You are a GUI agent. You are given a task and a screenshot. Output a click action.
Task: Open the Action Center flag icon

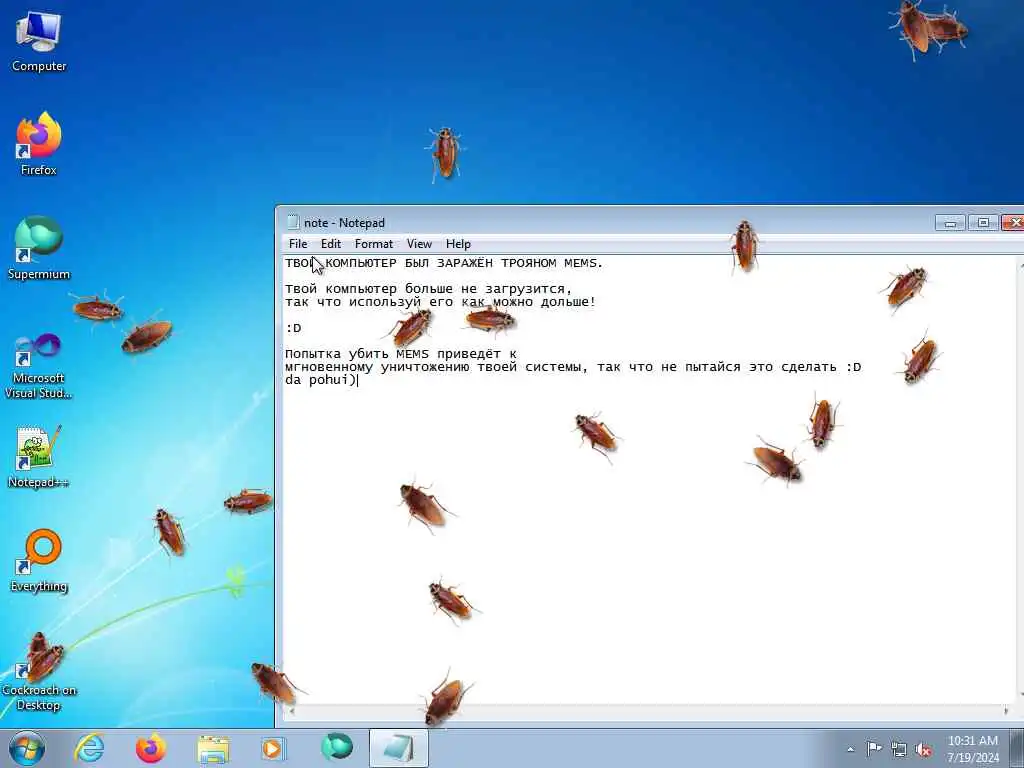tap(874, 748)
